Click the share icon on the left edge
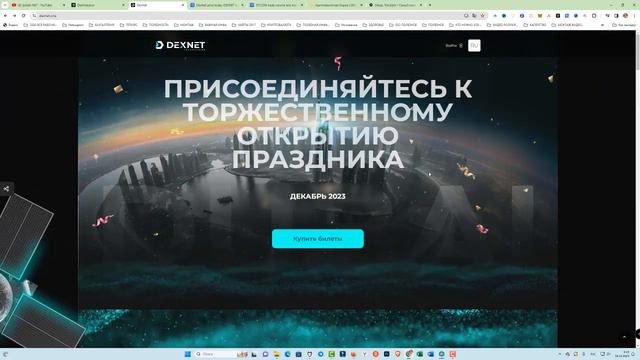Viewport: 640px width, 360px height. point(6,189)
